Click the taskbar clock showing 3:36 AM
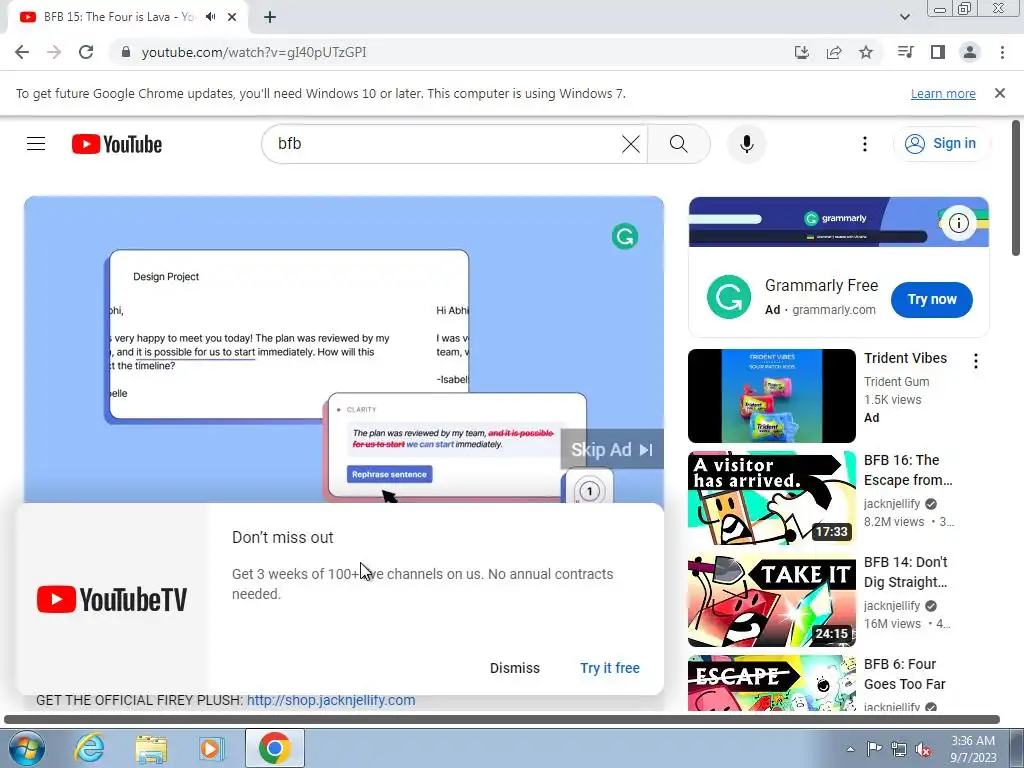The height and width of the screenshot is (768, 1024). tap(973, 749)
